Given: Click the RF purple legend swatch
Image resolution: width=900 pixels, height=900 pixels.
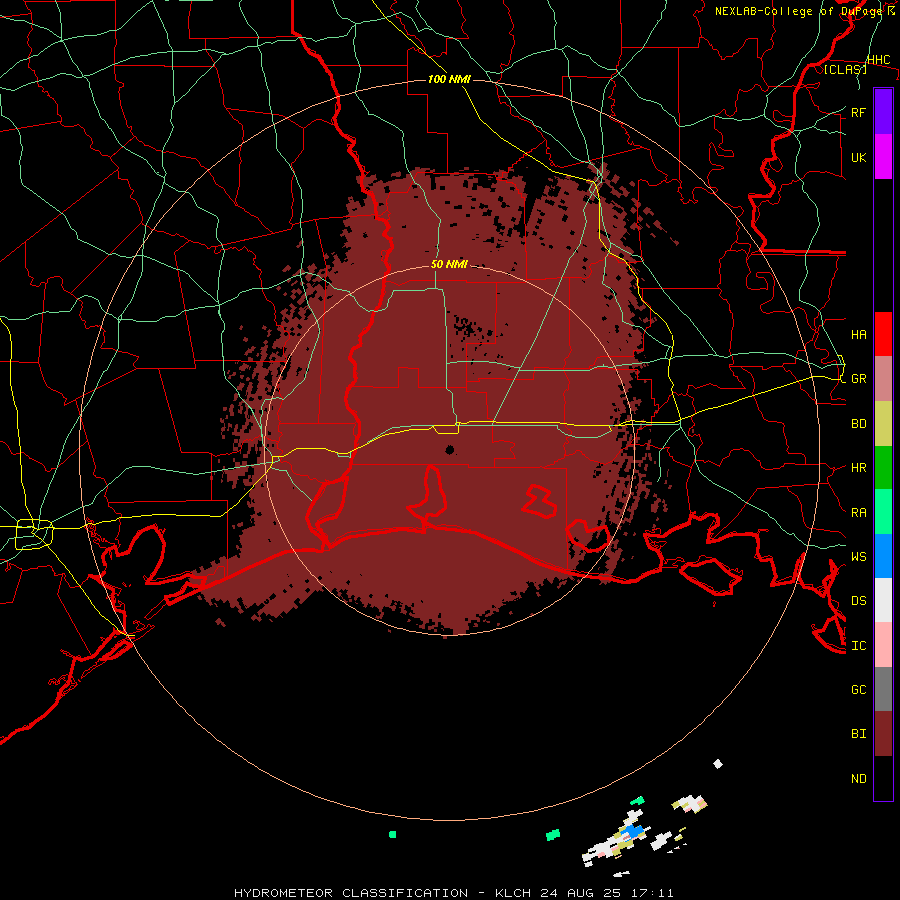Looking at the screenshot, I should (x=883, y=112).
